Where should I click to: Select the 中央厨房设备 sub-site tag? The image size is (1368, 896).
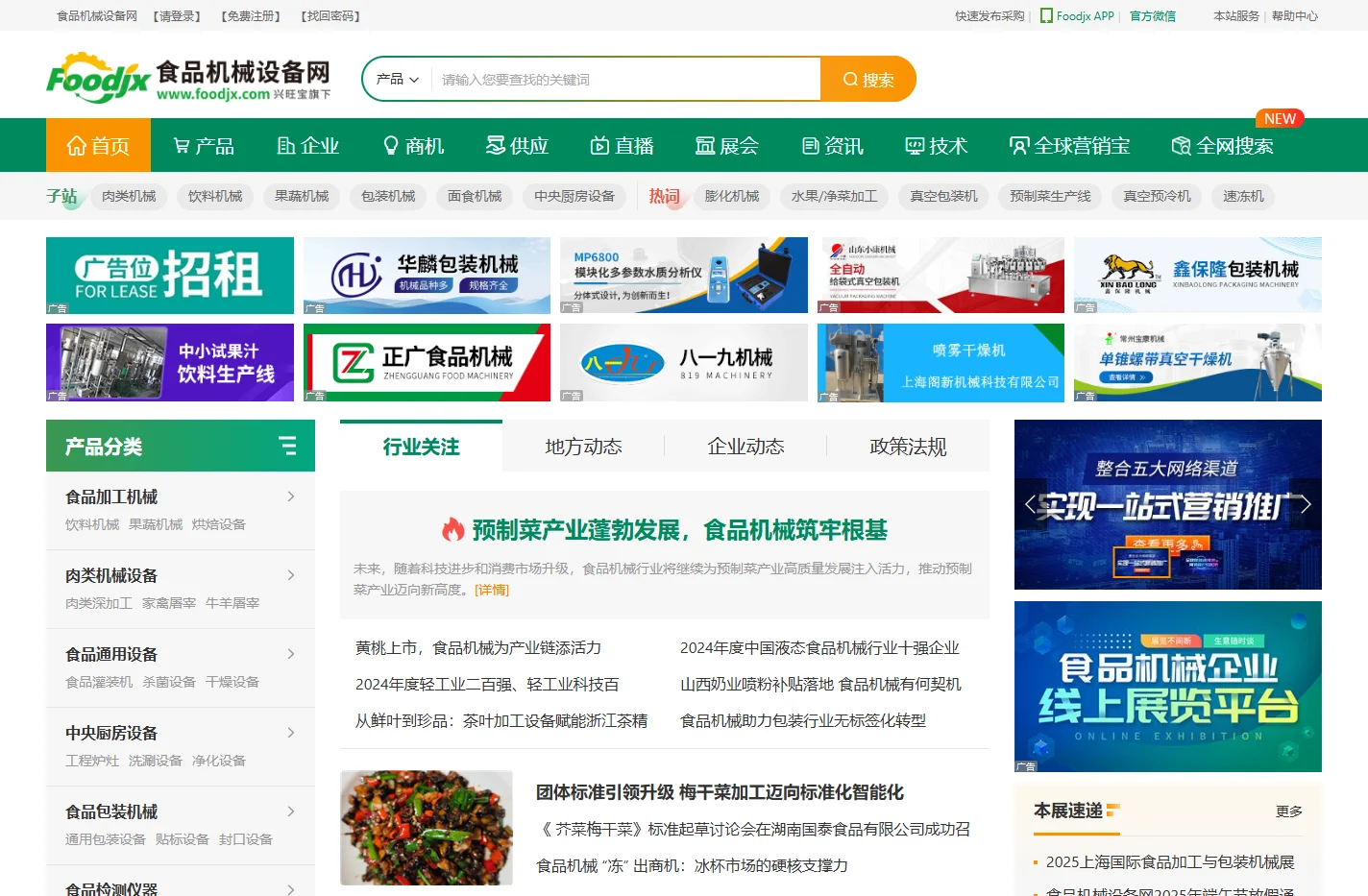pyautogui.click(x=574, y=196)
